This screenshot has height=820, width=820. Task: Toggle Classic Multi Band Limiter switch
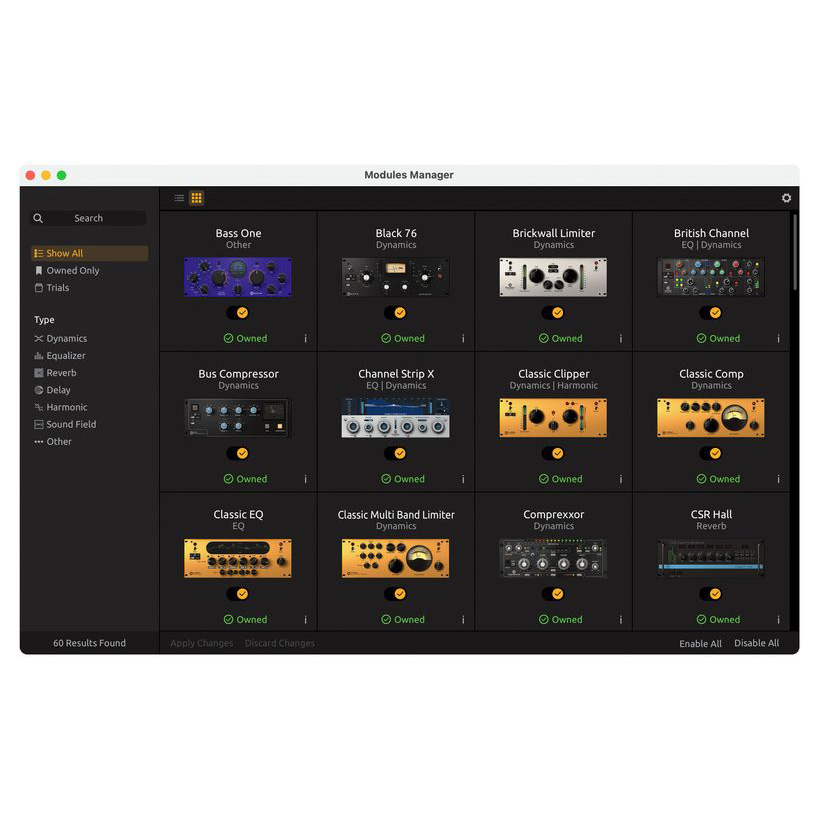[395, 594]
